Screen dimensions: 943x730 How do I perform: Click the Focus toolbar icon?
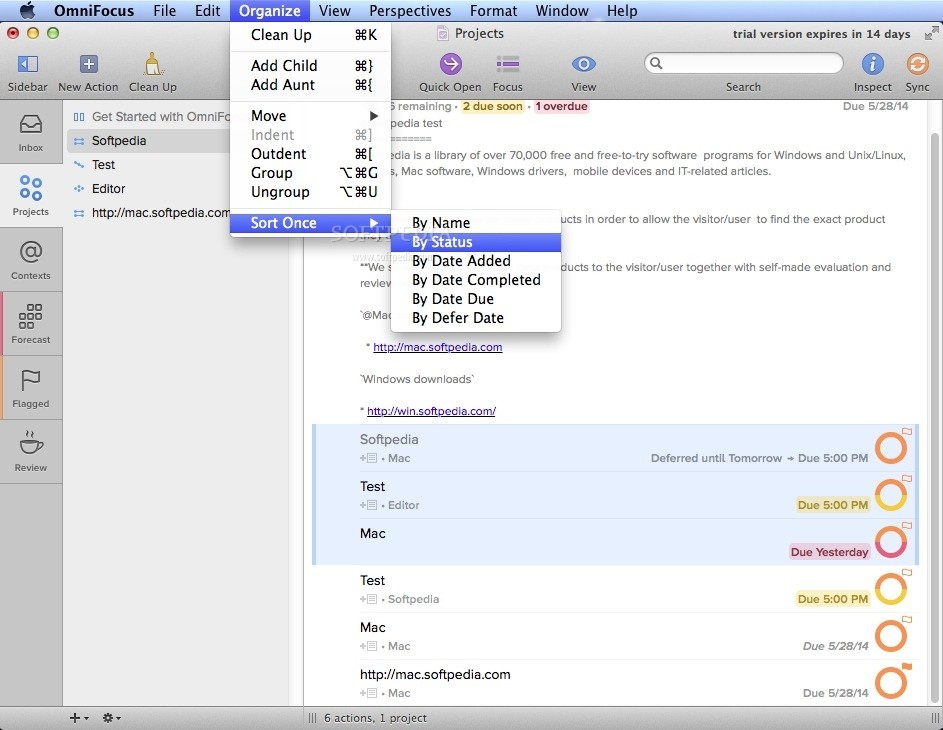508,64
